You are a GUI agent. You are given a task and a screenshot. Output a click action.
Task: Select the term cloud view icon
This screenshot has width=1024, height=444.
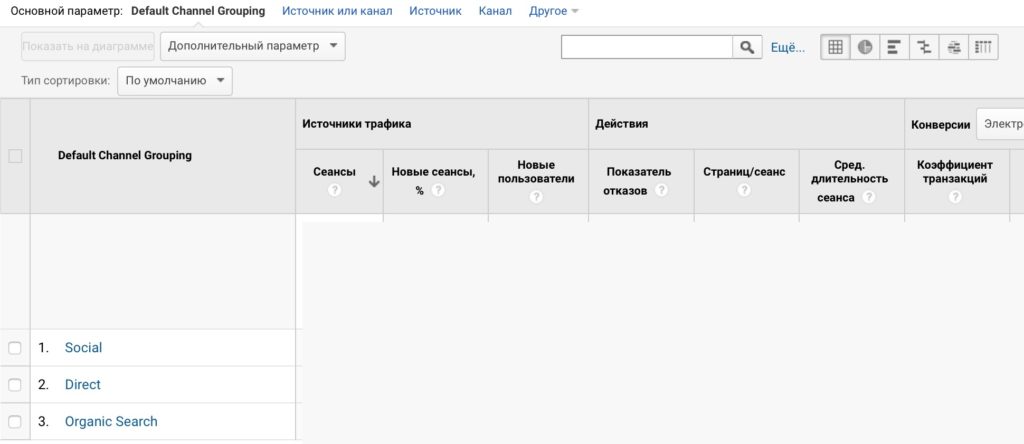point(954,47)
